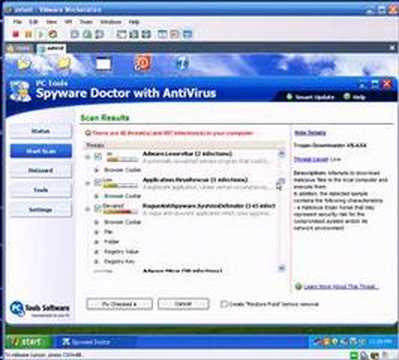Viewport: 399px width, 360px height.
Task: Expand the File infection node
Action: 97,232
